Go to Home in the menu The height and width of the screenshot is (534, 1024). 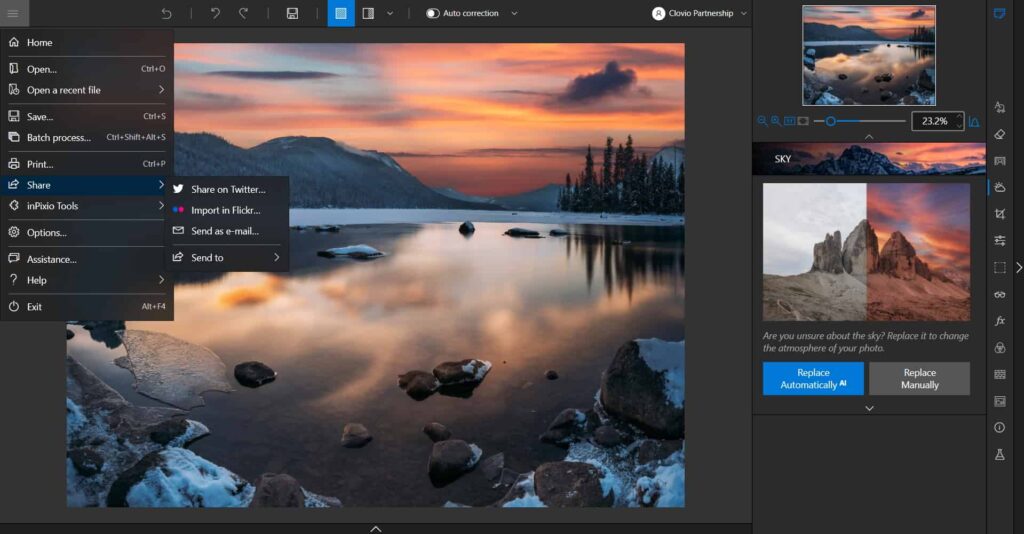(87, 42)
